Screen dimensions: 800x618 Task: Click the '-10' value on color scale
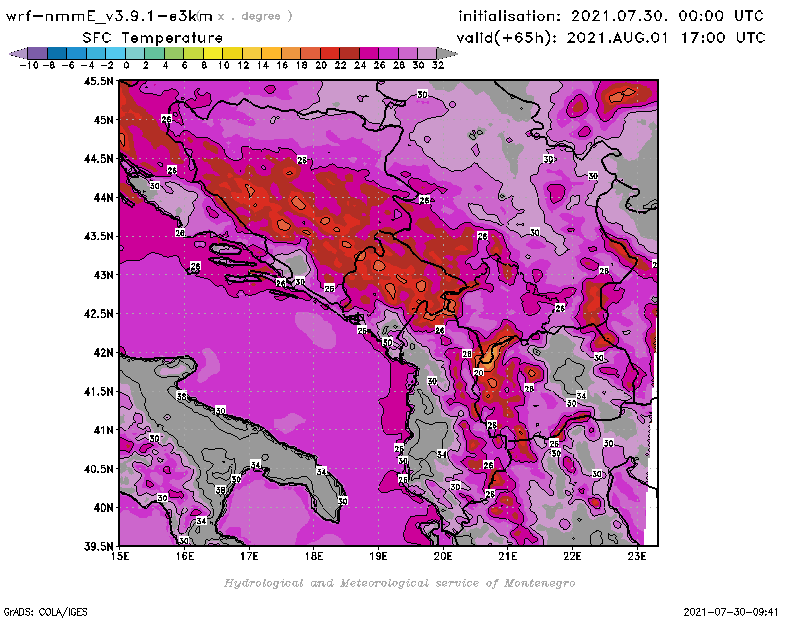coord(29,65)
